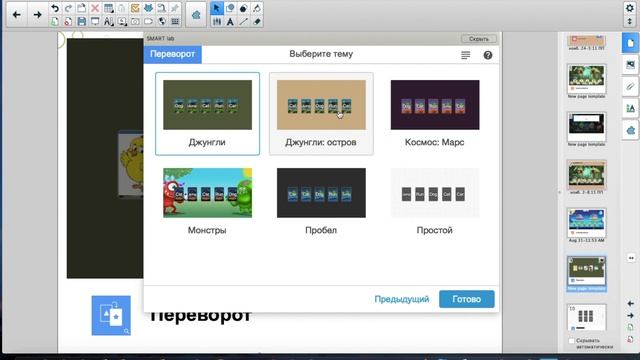
Task: Click the Add Page icon in toolbar
Action: [55, 21]
